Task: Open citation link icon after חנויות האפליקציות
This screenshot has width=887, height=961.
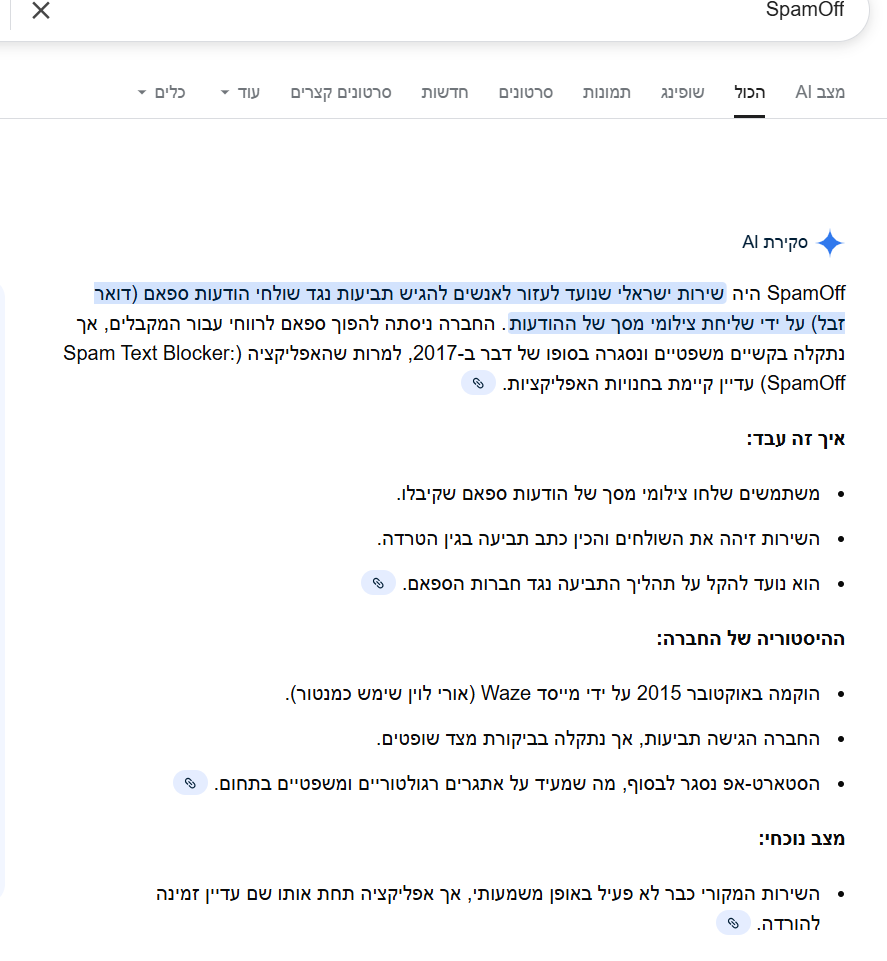Action: [477, 383]
